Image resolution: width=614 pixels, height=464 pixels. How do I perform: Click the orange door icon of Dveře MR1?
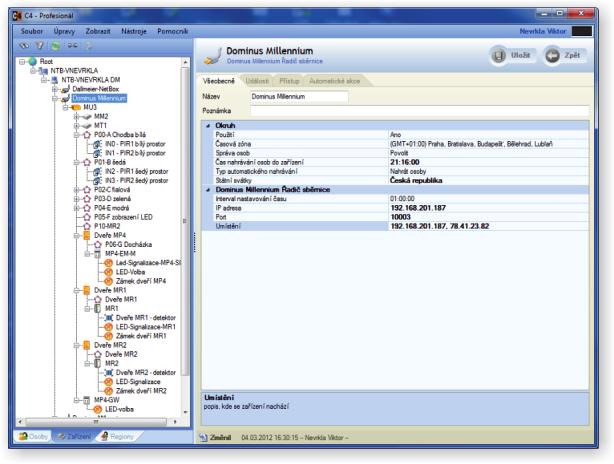pyautogui.click(x=87, y=290)
